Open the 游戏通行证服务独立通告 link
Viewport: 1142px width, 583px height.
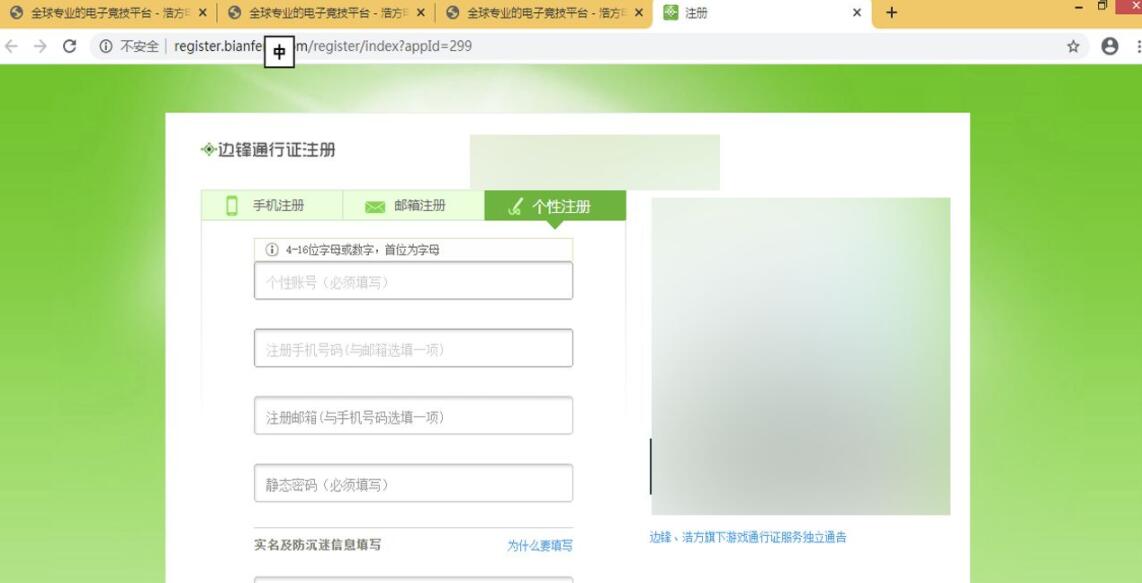(746, 536)
